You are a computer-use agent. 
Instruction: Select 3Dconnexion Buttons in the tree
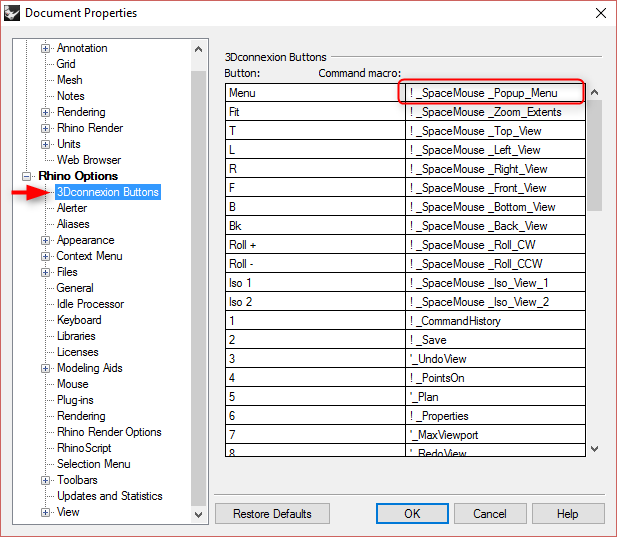pos(108,192)
